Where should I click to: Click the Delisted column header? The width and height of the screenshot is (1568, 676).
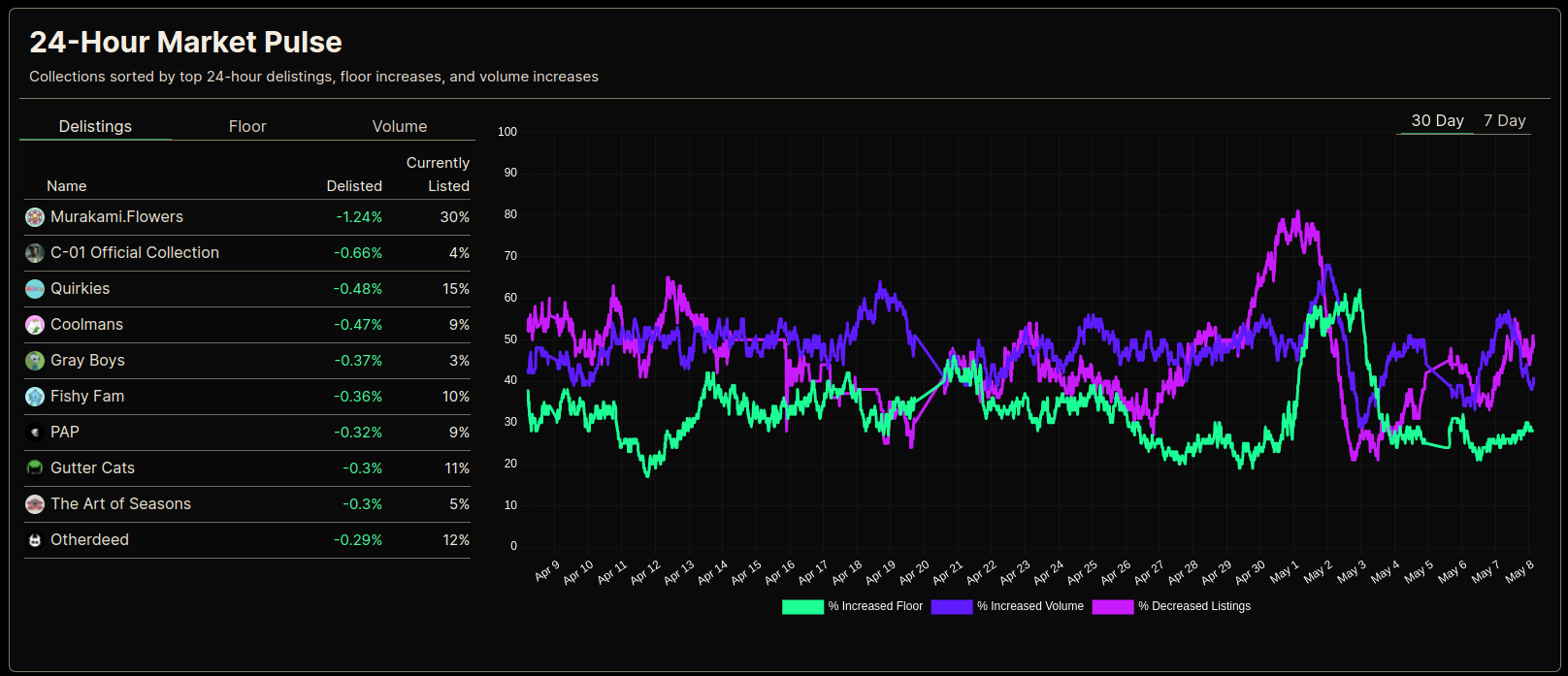pos(354,186)
